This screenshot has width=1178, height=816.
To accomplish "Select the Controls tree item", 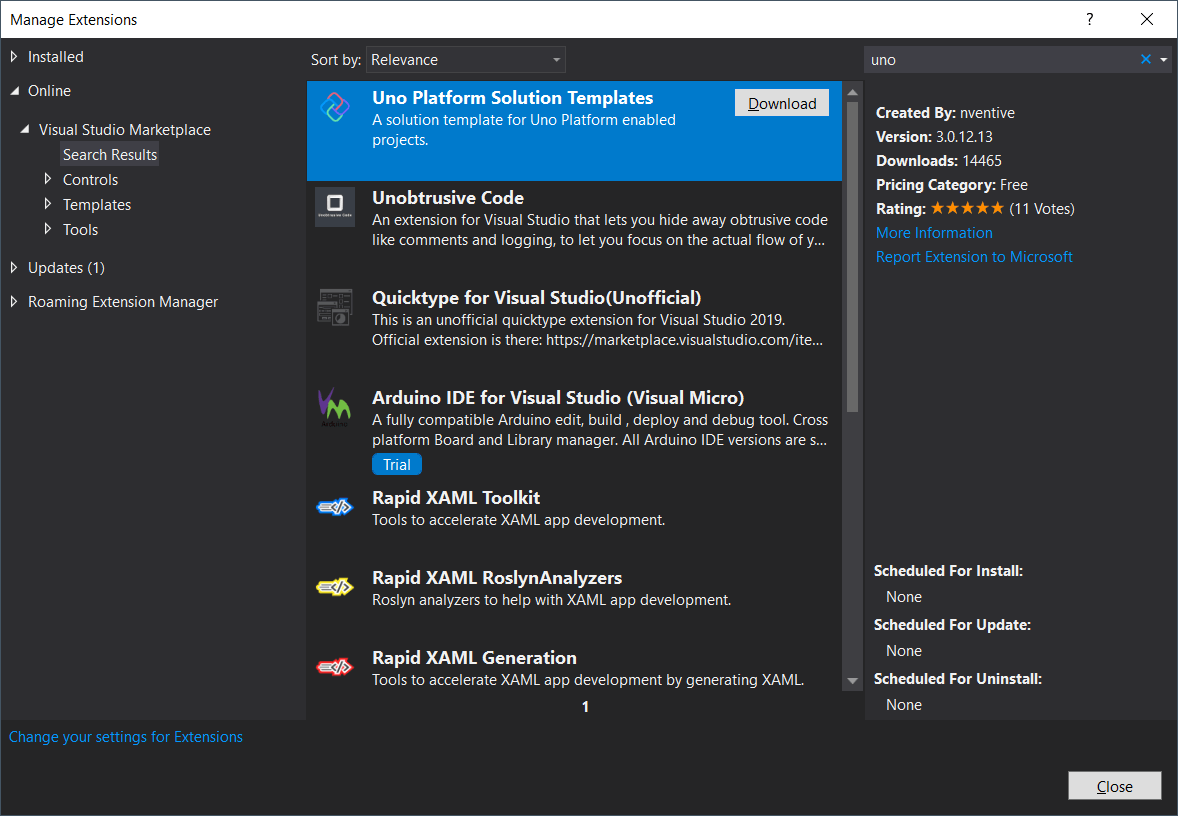I will (x=90, y=180).
